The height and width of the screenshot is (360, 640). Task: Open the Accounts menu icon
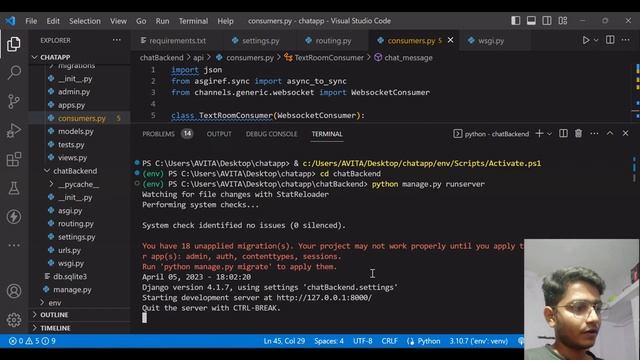point(14,291)
